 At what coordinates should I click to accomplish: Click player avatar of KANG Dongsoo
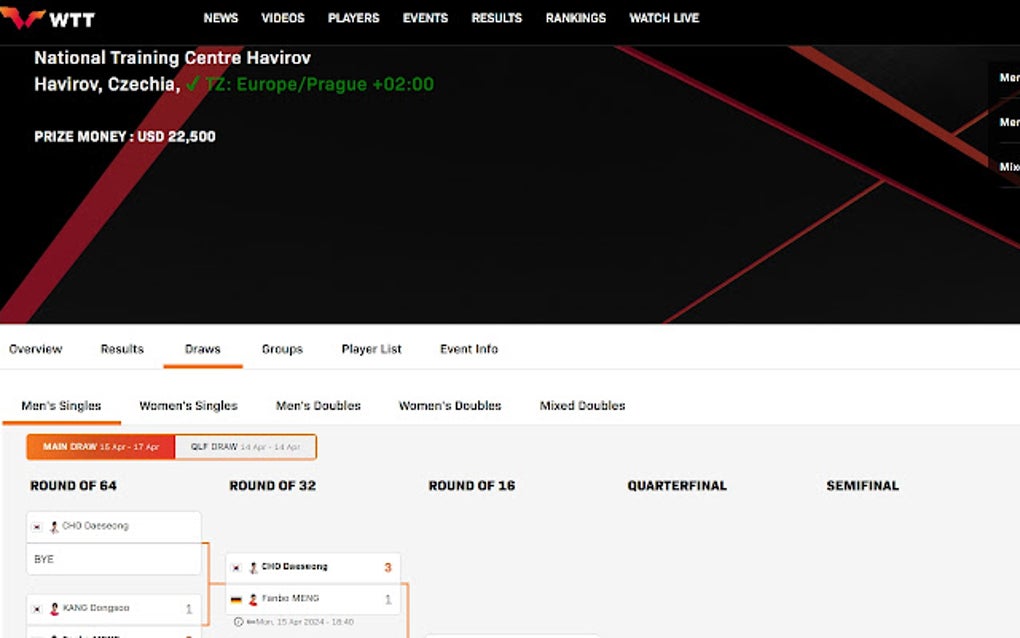tap(54, 609)
